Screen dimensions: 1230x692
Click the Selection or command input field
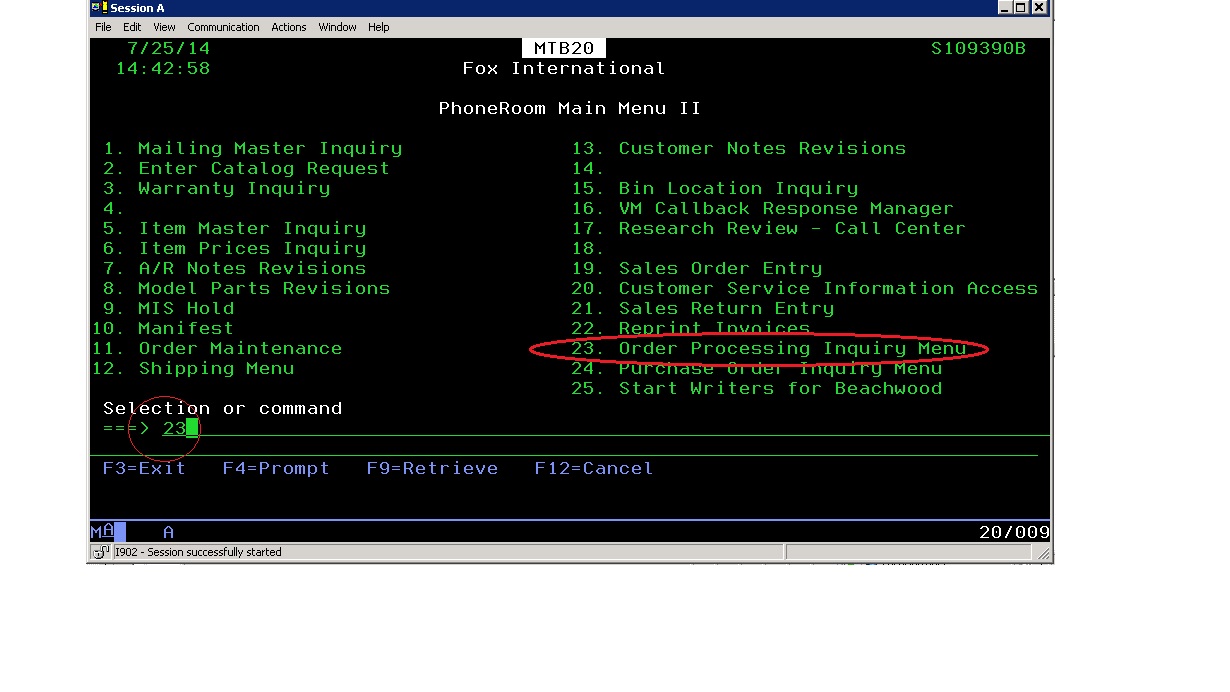coord(400,428)
